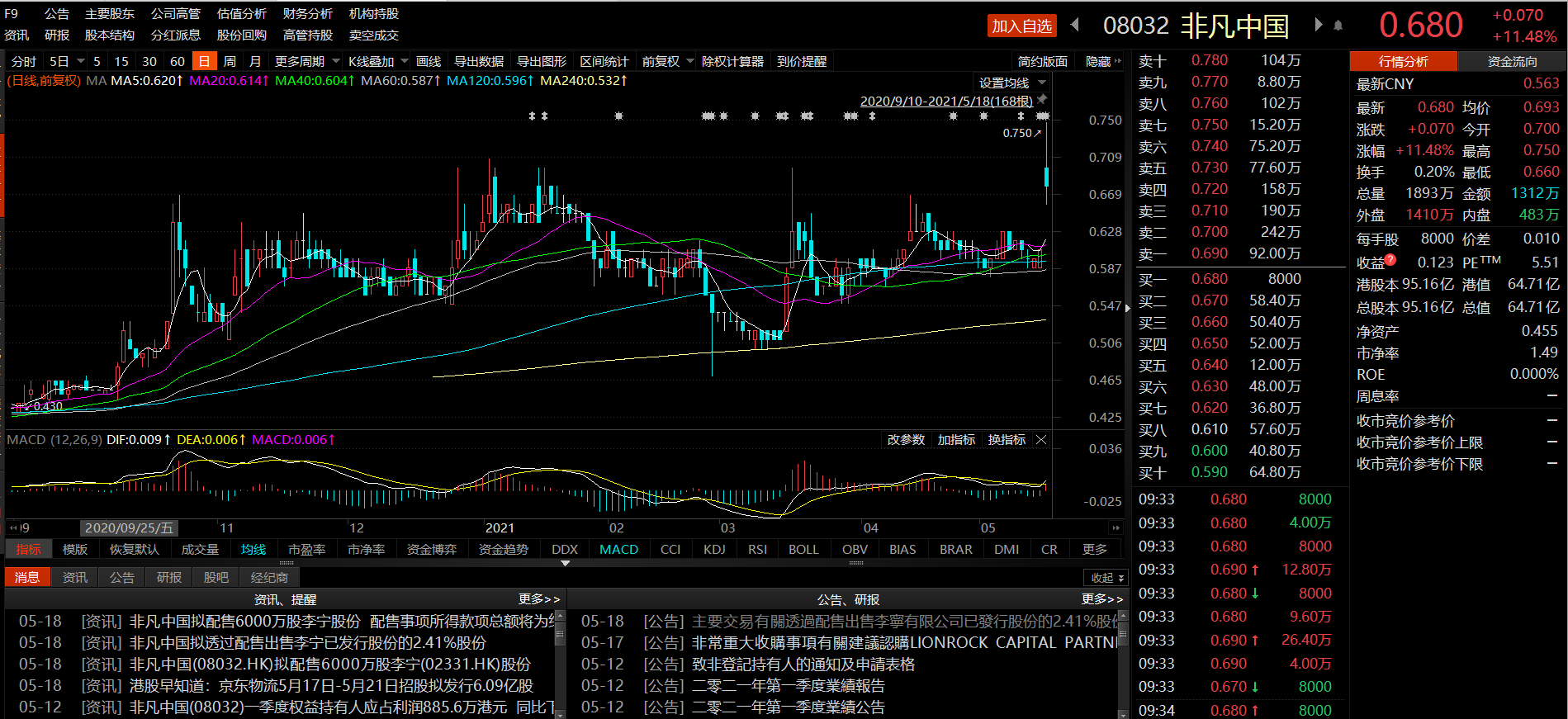Click the price alert bell icon
Screen dimensions: 1568x719
point(1338,26)
